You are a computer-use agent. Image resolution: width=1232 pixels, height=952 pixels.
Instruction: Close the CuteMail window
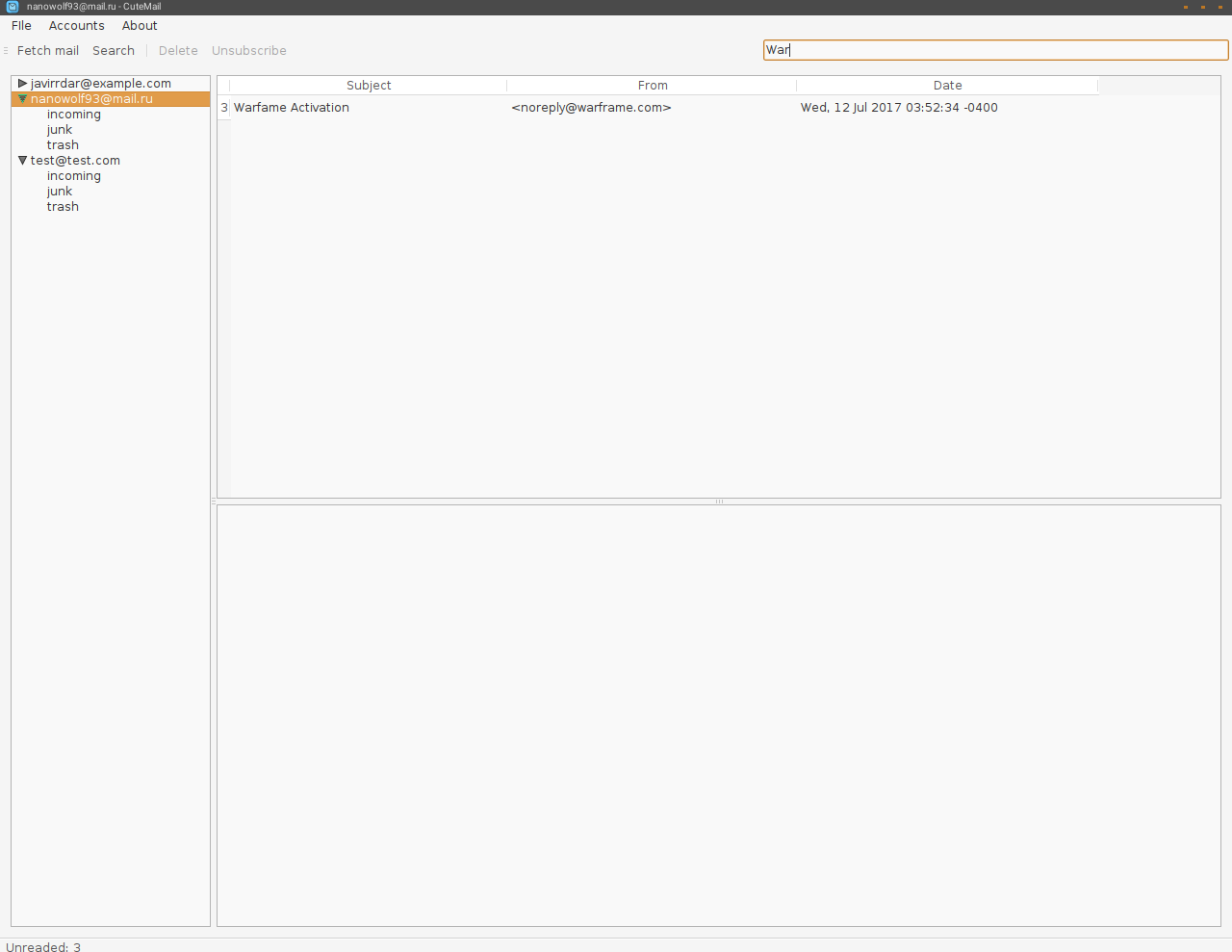pos(1220,7)
